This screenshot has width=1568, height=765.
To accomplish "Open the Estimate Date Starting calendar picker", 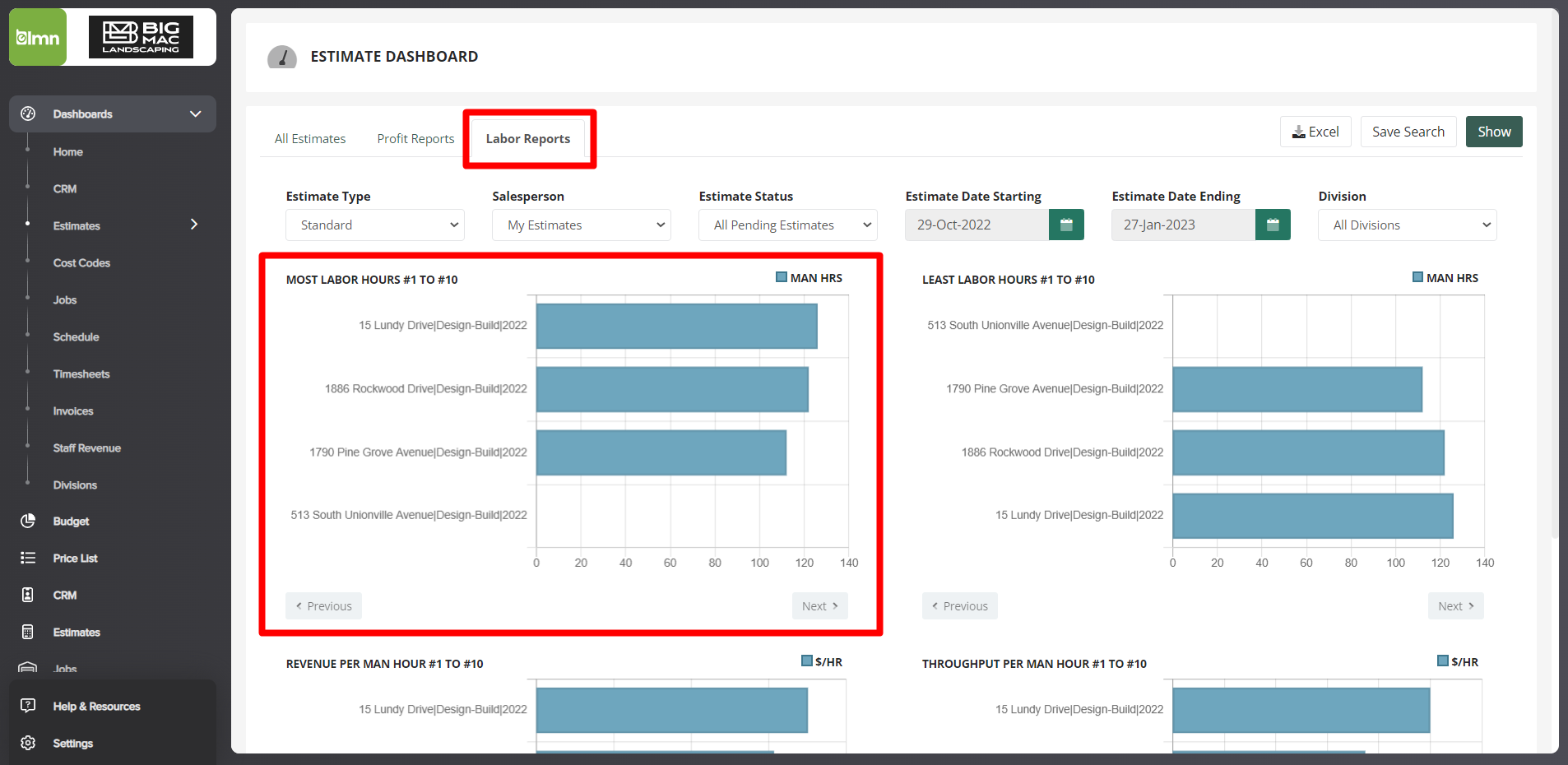I will point(1066,225).
